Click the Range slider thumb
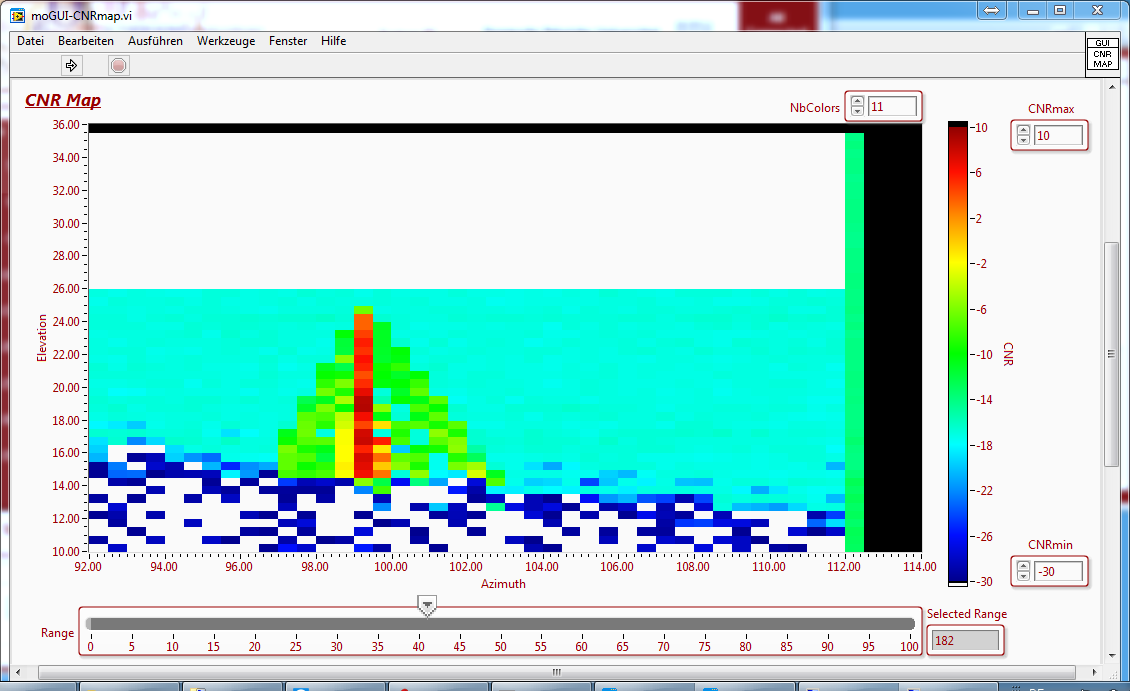 click(427, 605)
